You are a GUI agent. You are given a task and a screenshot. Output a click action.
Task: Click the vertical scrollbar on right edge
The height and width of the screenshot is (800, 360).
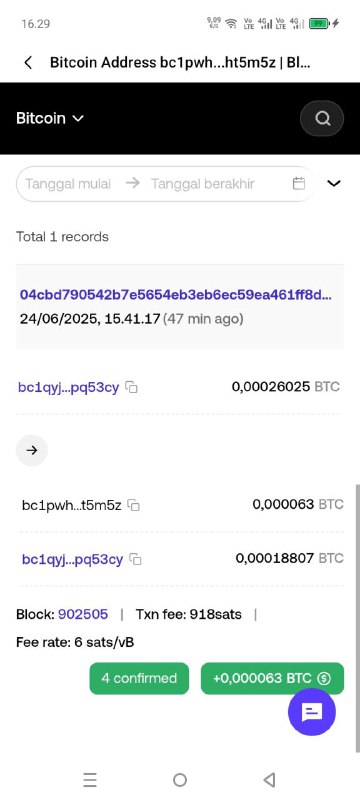pos(357,617)
